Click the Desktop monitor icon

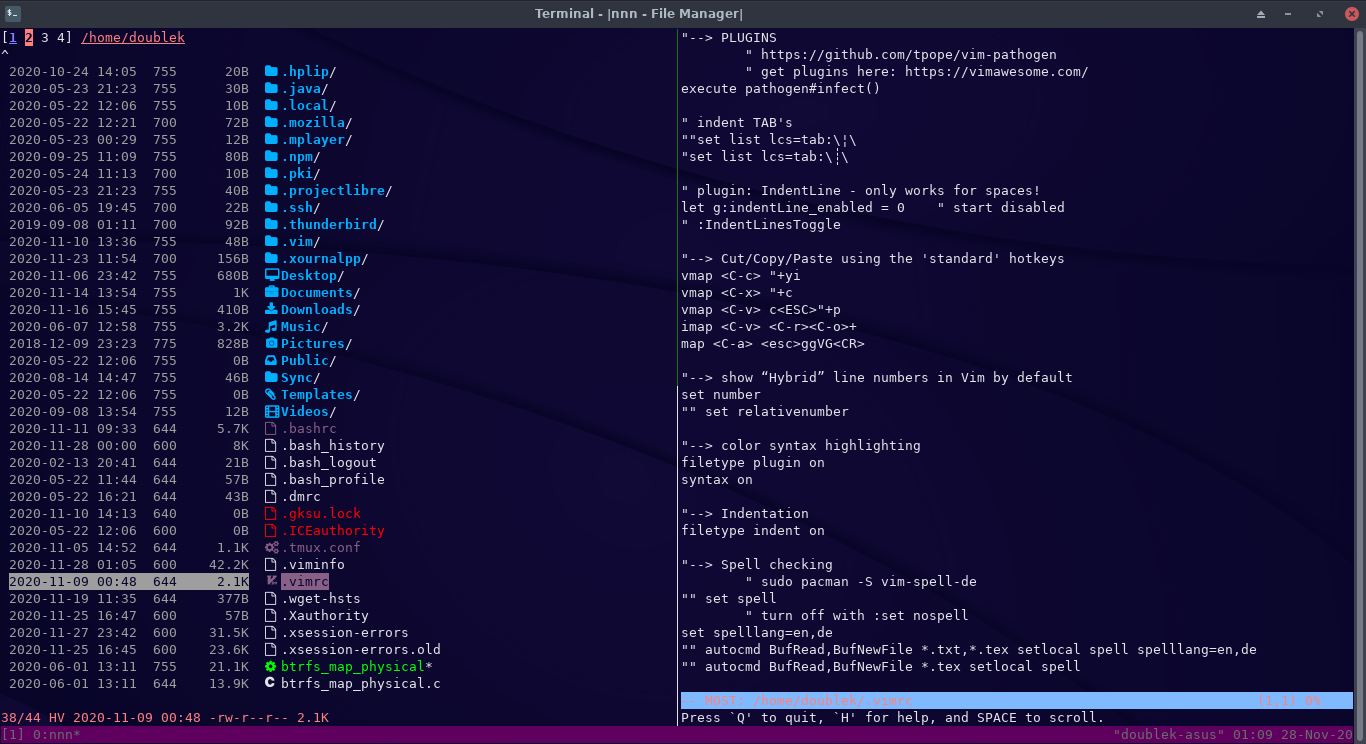[271, 276]
